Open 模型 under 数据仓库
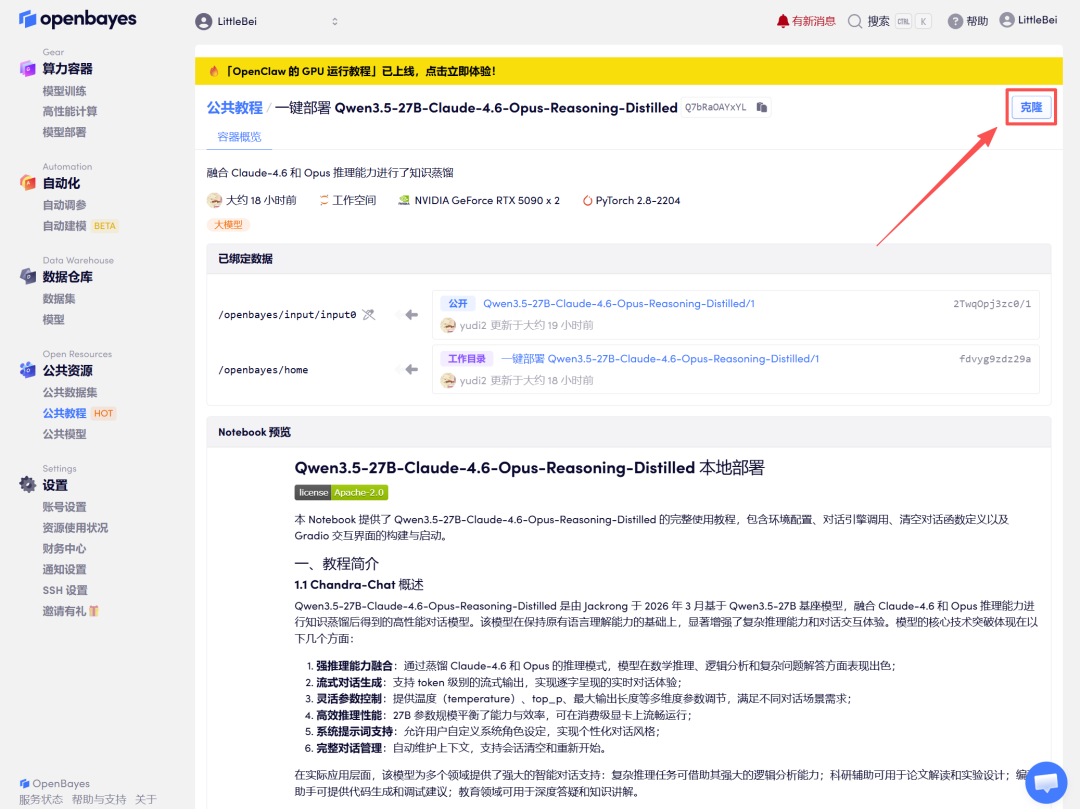This screenshot has width=1080, height=809. (x=53, y=319)
